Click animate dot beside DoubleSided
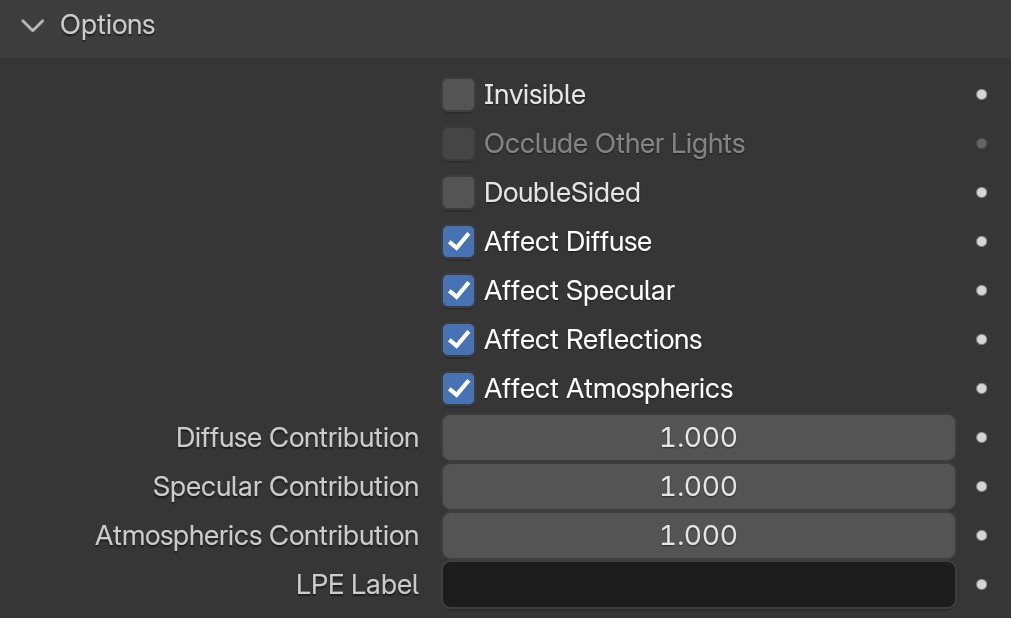The height and width of the screenshot is (618, 1011). (981, 192)
